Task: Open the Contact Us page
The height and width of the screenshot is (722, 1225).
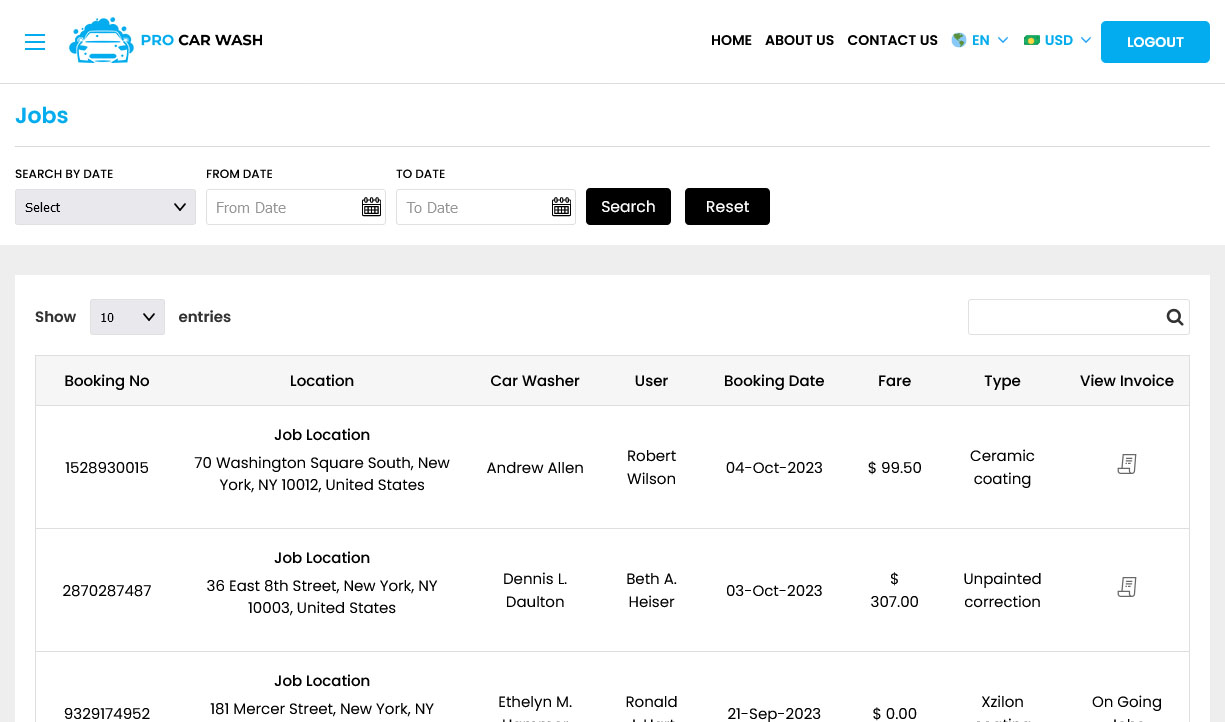Action: [892, 40]
